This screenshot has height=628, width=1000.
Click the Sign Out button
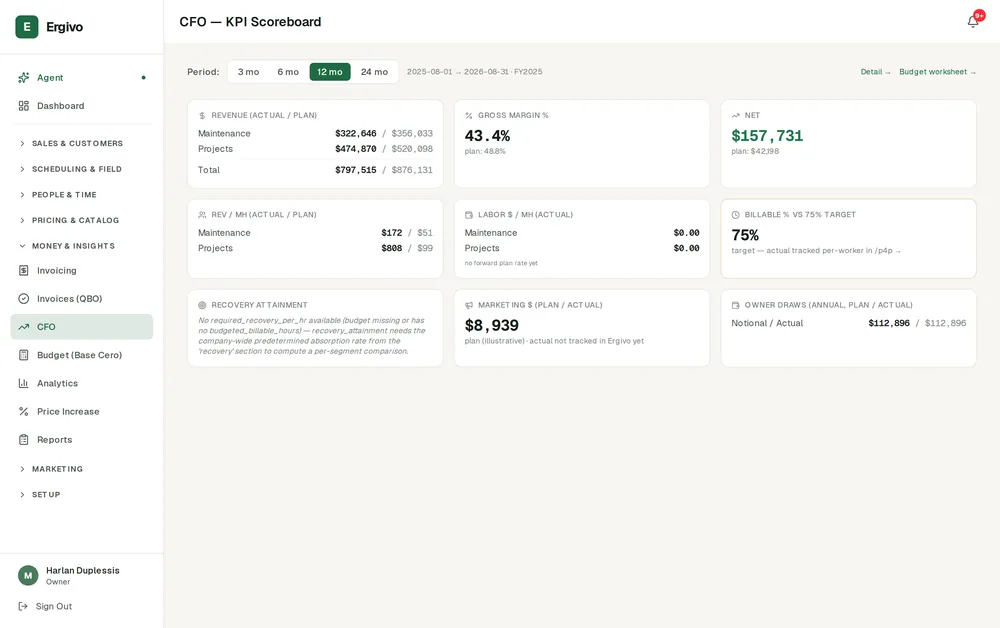pyautogui.click(x=45, y=606)
